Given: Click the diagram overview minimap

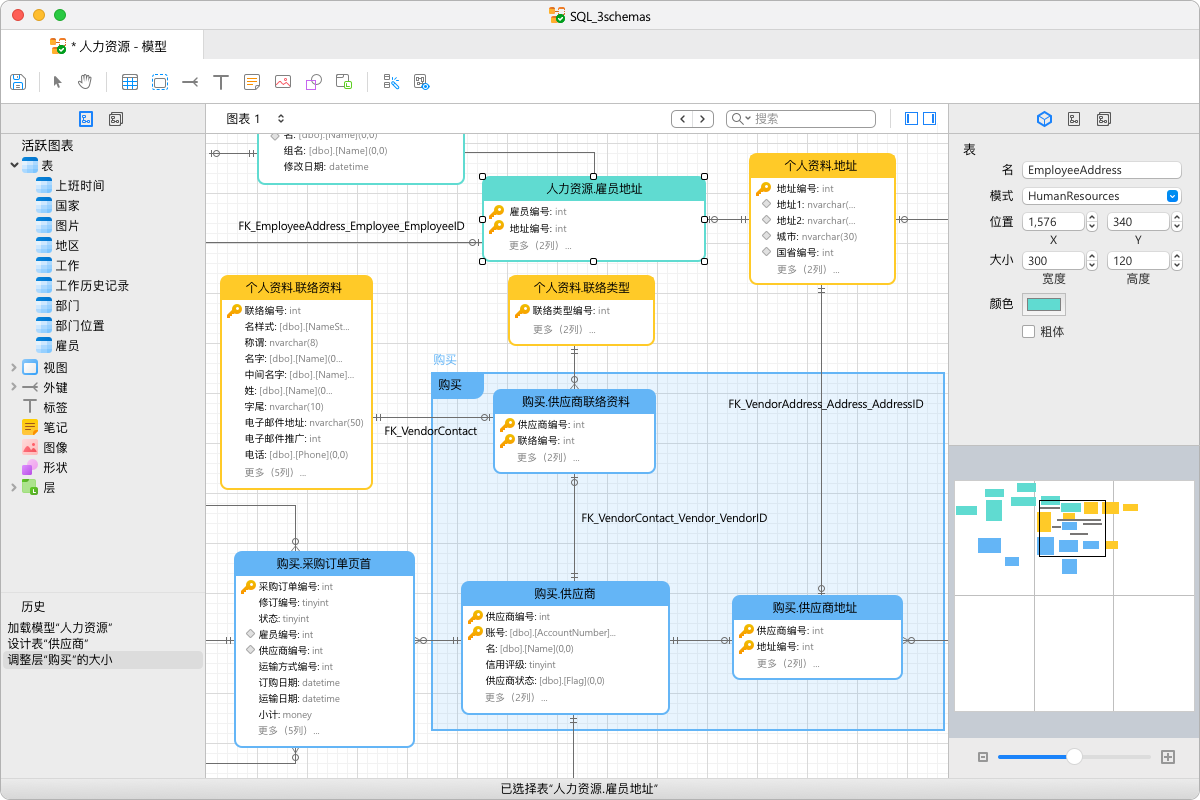Looking at the screenshot, I should 1073,596.
